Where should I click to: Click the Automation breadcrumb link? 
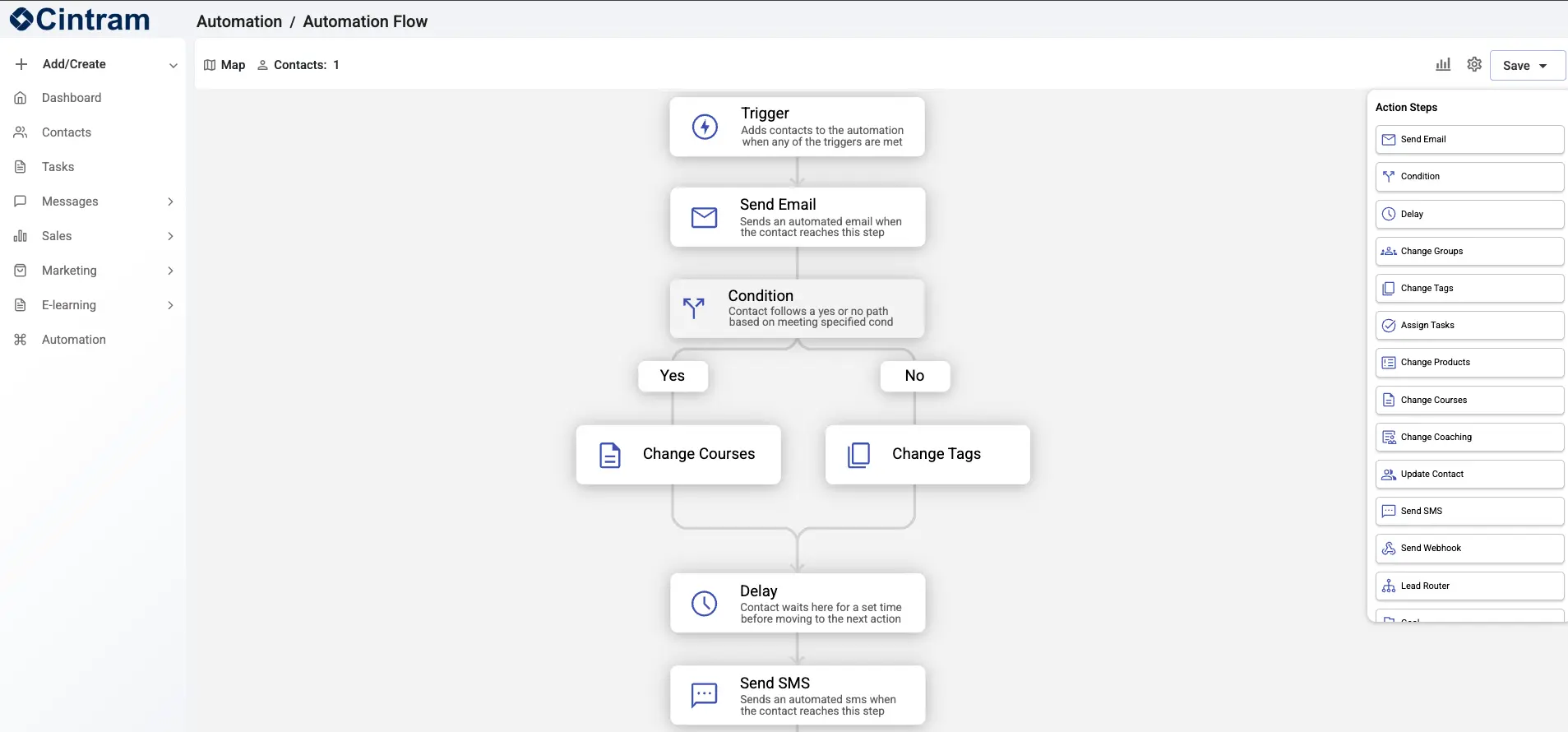(x=239, y=21)
